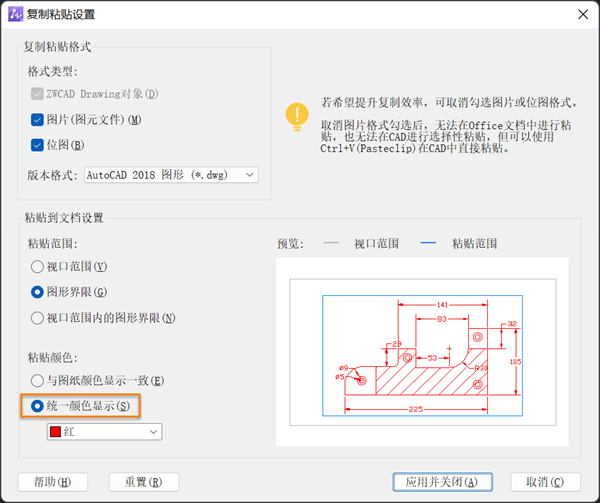The image size is (600, 503).
Task: Click the 帮助(H) button
Action: click(x=53, y=482)
